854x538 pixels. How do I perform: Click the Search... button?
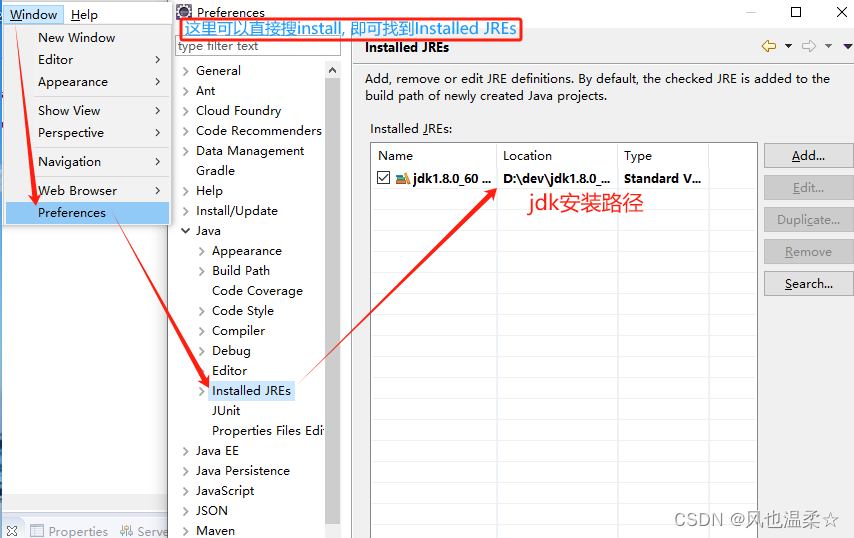tap(808, 284)
